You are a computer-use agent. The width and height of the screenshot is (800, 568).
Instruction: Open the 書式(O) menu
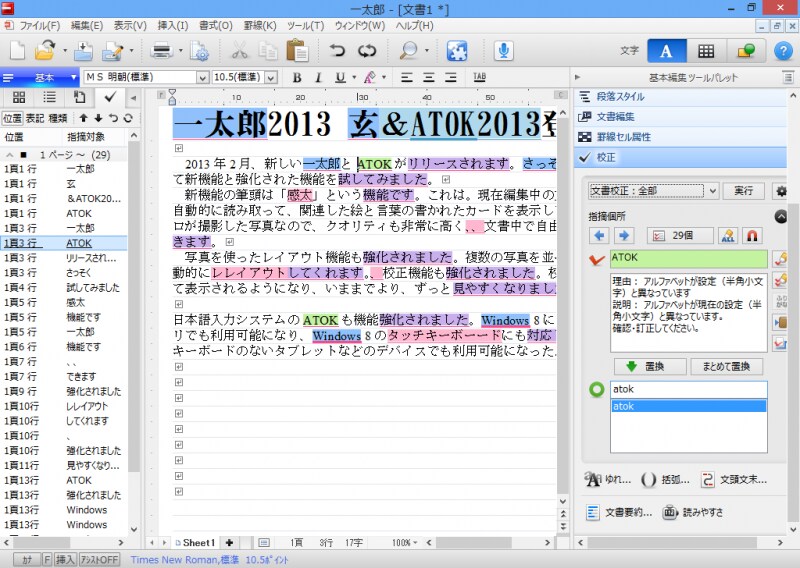[x=215, y=26]
